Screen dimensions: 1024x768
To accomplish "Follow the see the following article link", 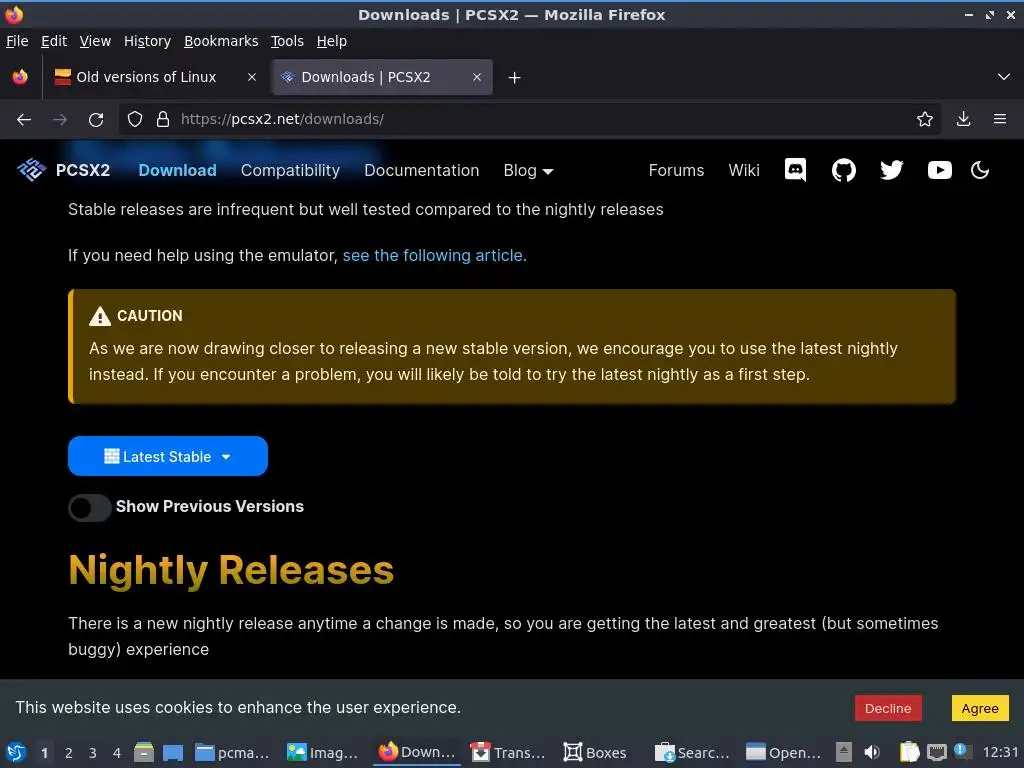I will [434, 255].
